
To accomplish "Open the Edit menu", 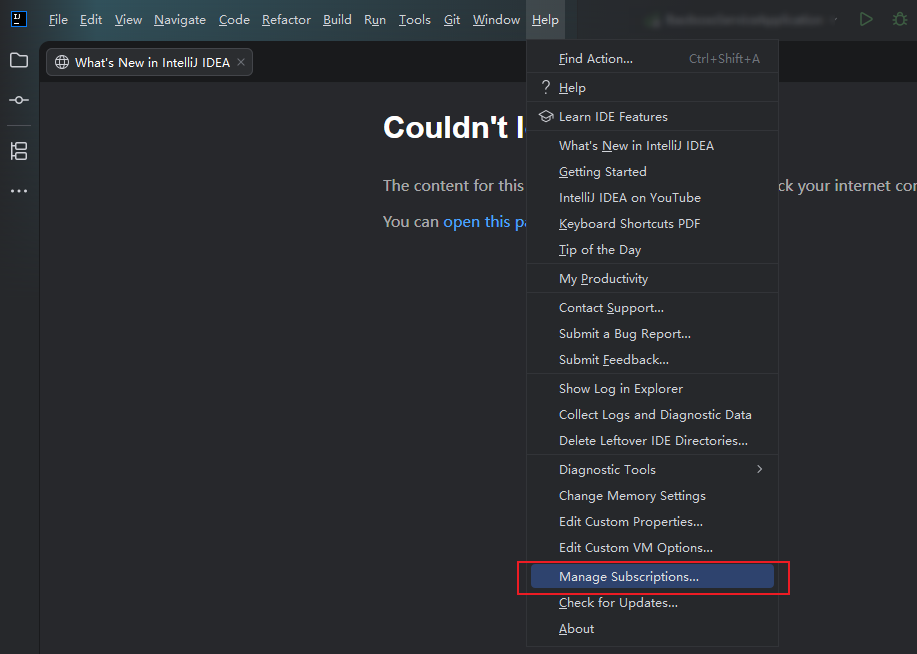I will (x=91, y=20).
